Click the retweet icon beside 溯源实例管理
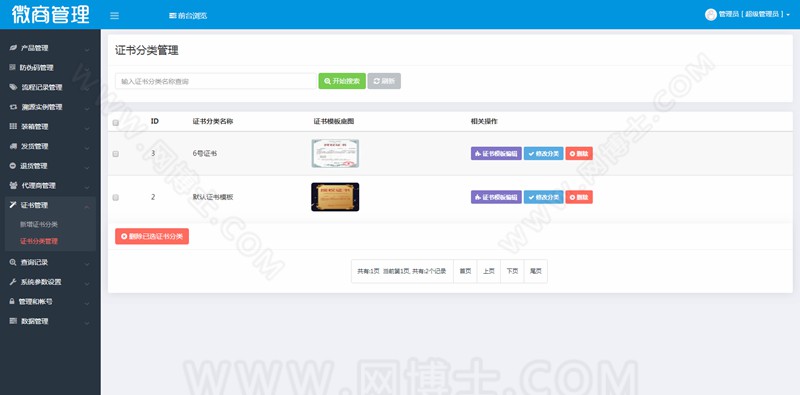This screenshot has height=395, width=800. click(13, 107)
